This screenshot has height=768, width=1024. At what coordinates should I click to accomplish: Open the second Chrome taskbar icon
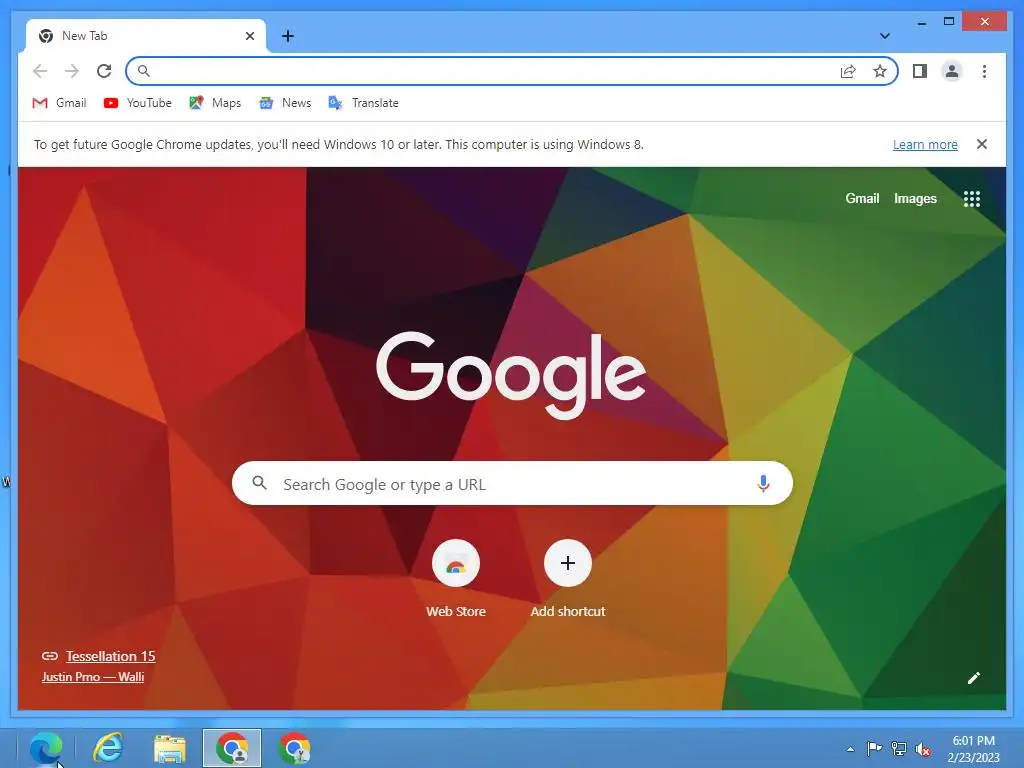[295, 748]
